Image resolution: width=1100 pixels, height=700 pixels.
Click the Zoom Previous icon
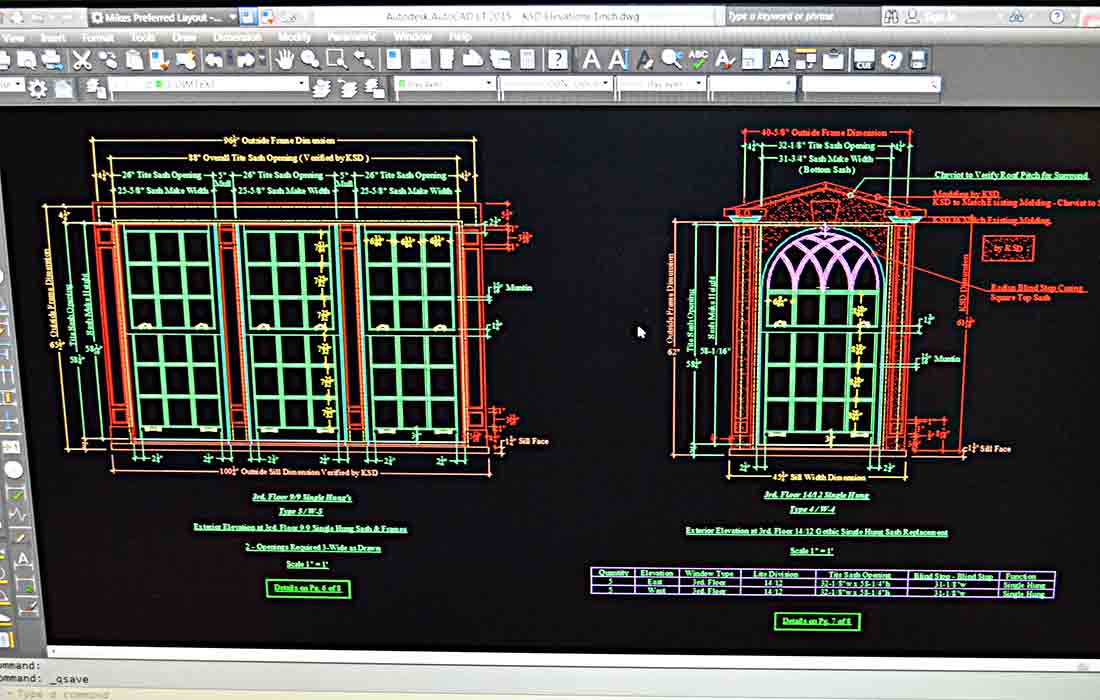(364, 60)
